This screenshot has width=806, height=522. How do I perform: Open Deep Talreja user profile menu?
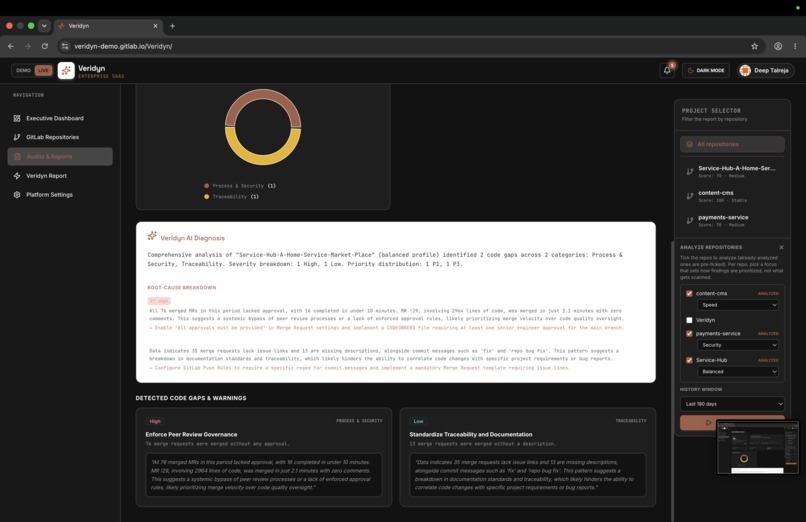(765, 70)
